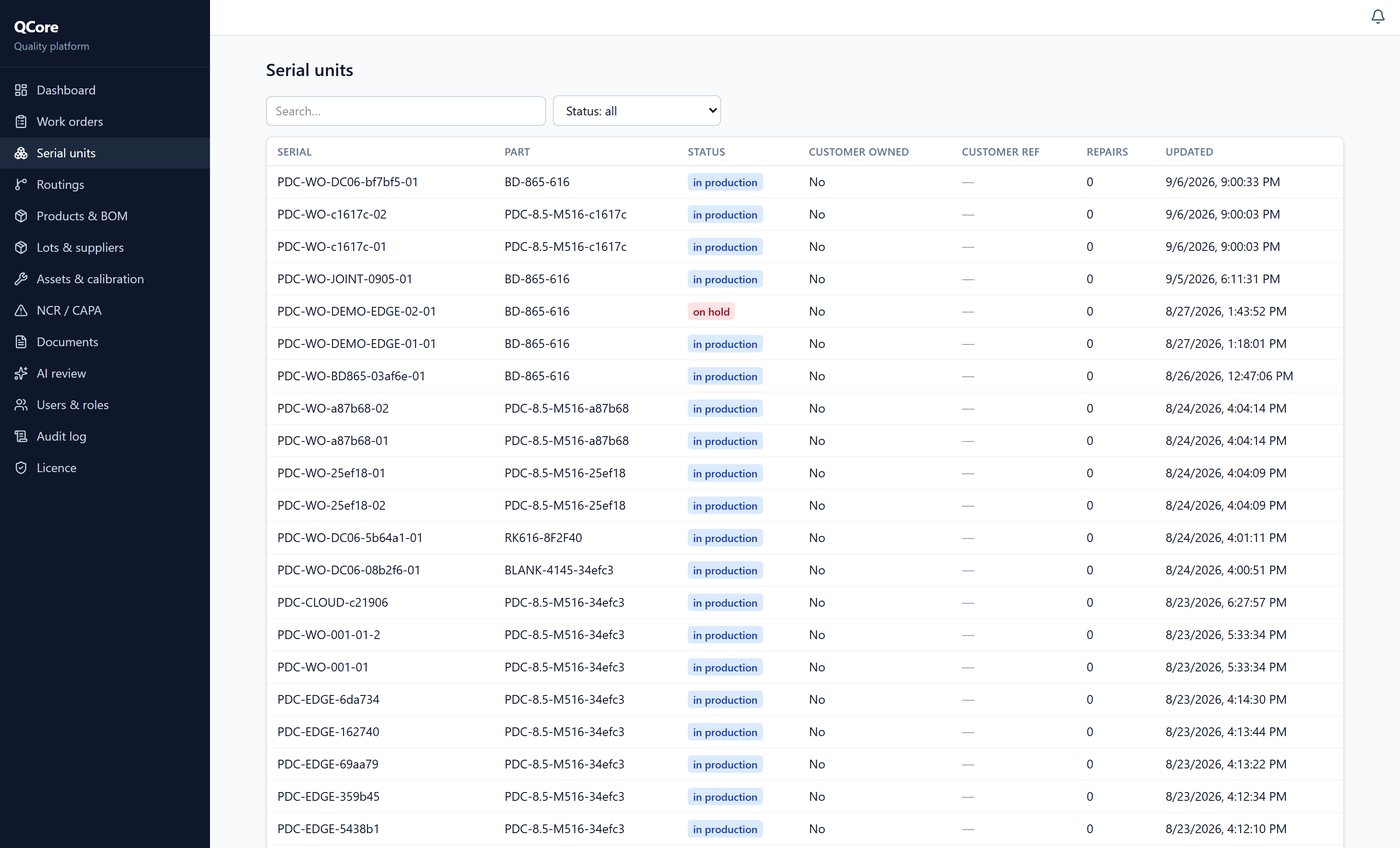Click timestamp 8/24/2026, 4:01:11 PM
The width and height of the screenshot is (1400, 848).
1226,538
